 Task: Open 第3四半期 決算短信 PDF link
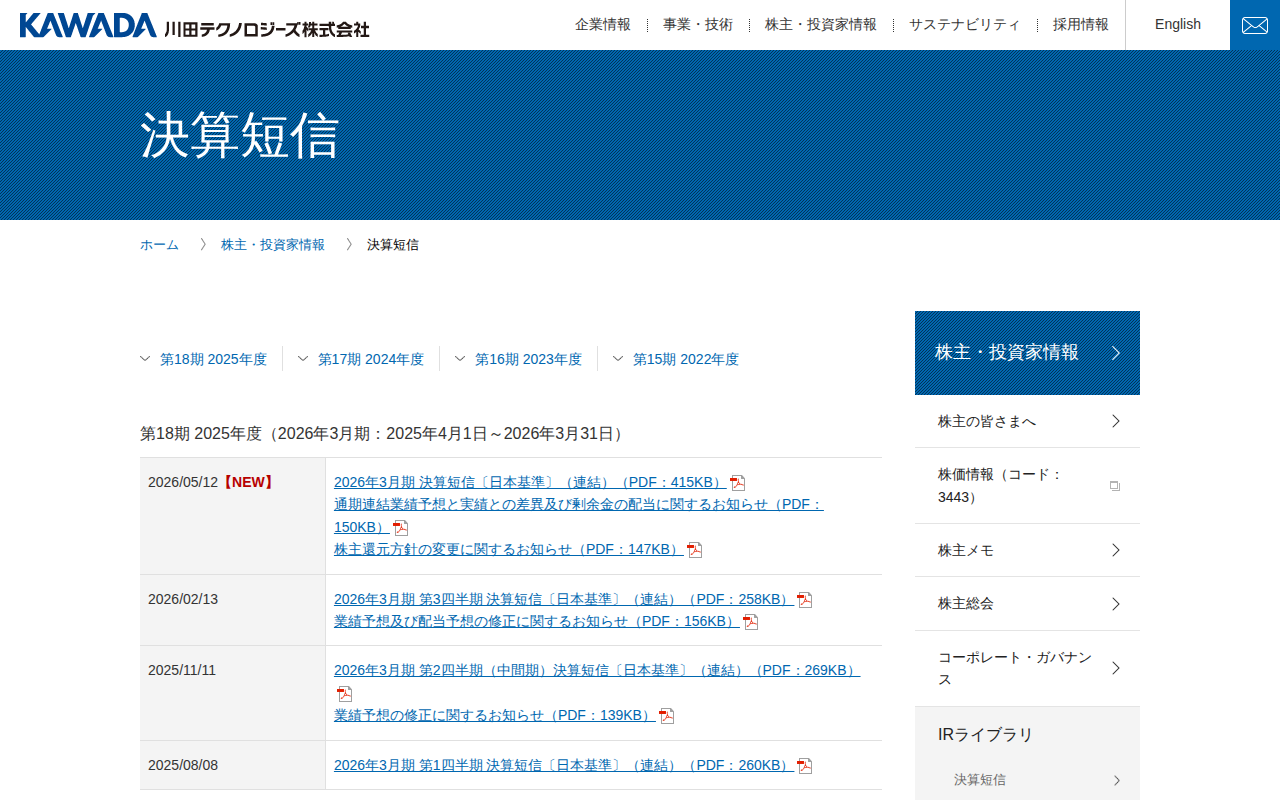(x=564, y=600)
